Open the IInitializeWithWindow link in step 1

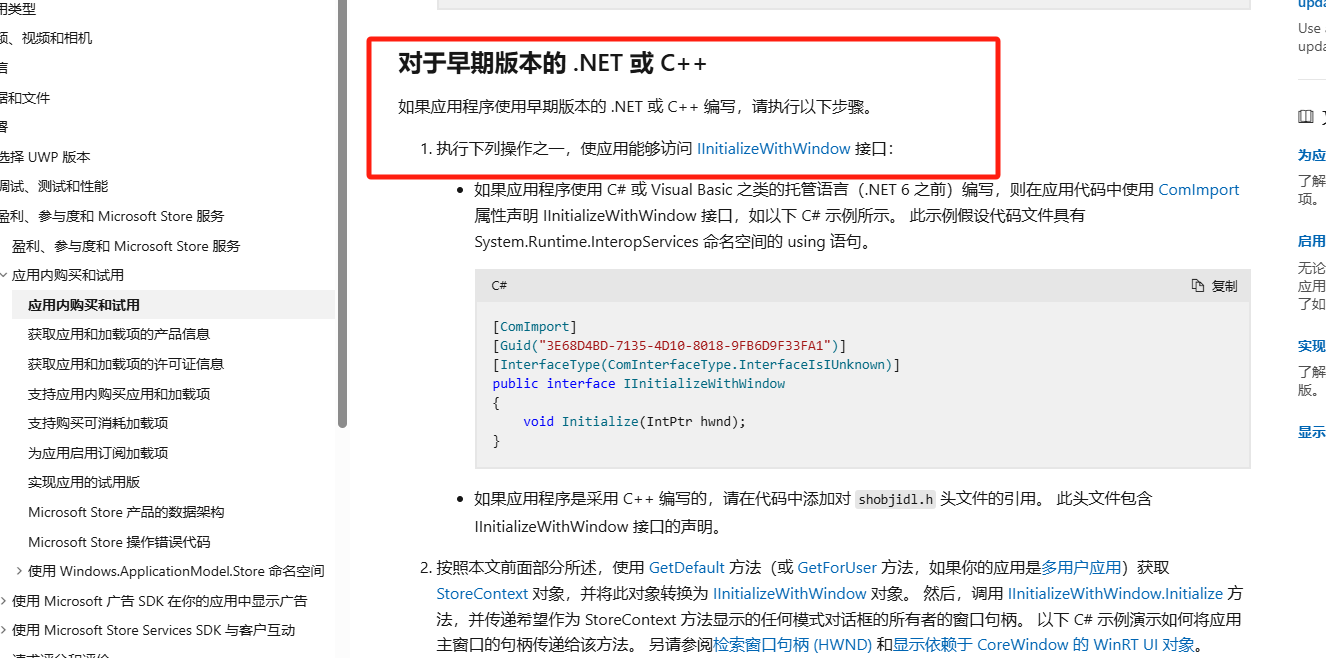[x=773, y=149]
